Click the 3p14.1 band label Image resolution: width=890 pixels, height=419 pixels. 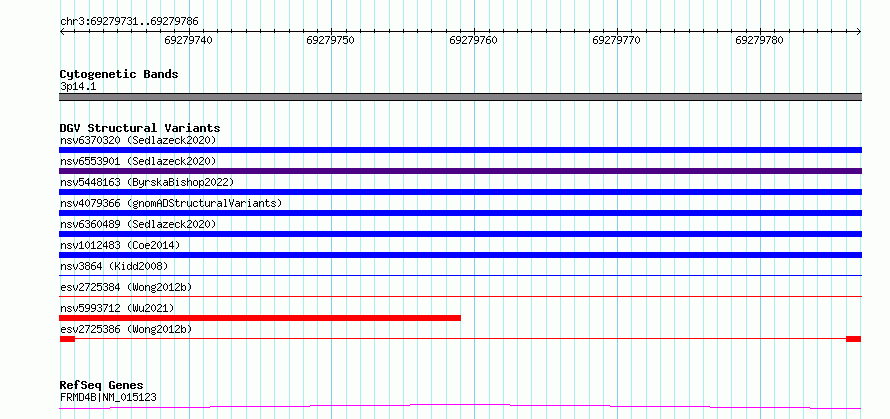pyautogui.click(x=78, y=87)
